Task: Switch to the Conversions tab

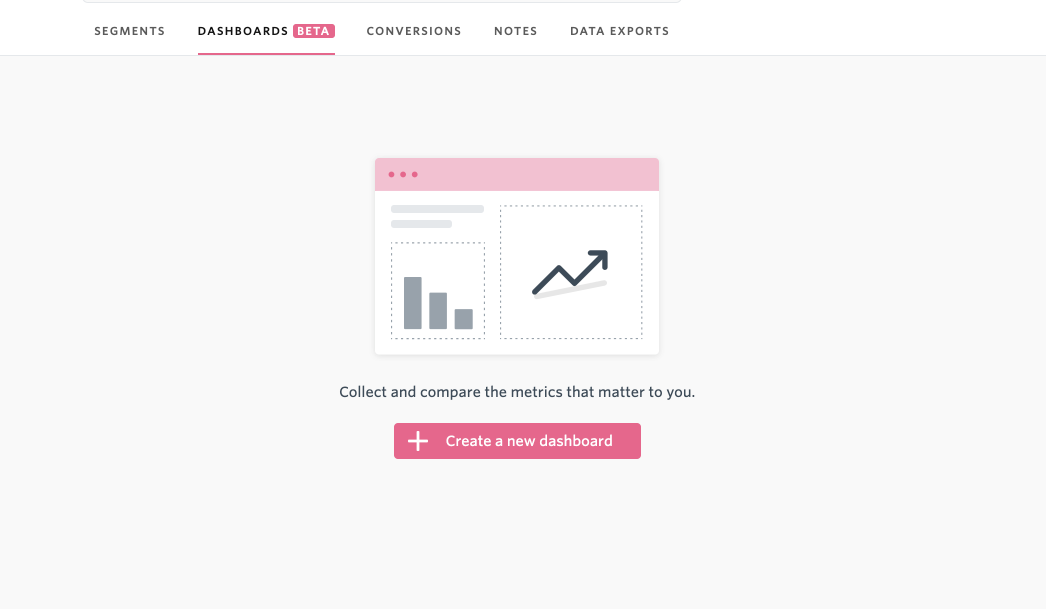Action: [x=414, y=31]
